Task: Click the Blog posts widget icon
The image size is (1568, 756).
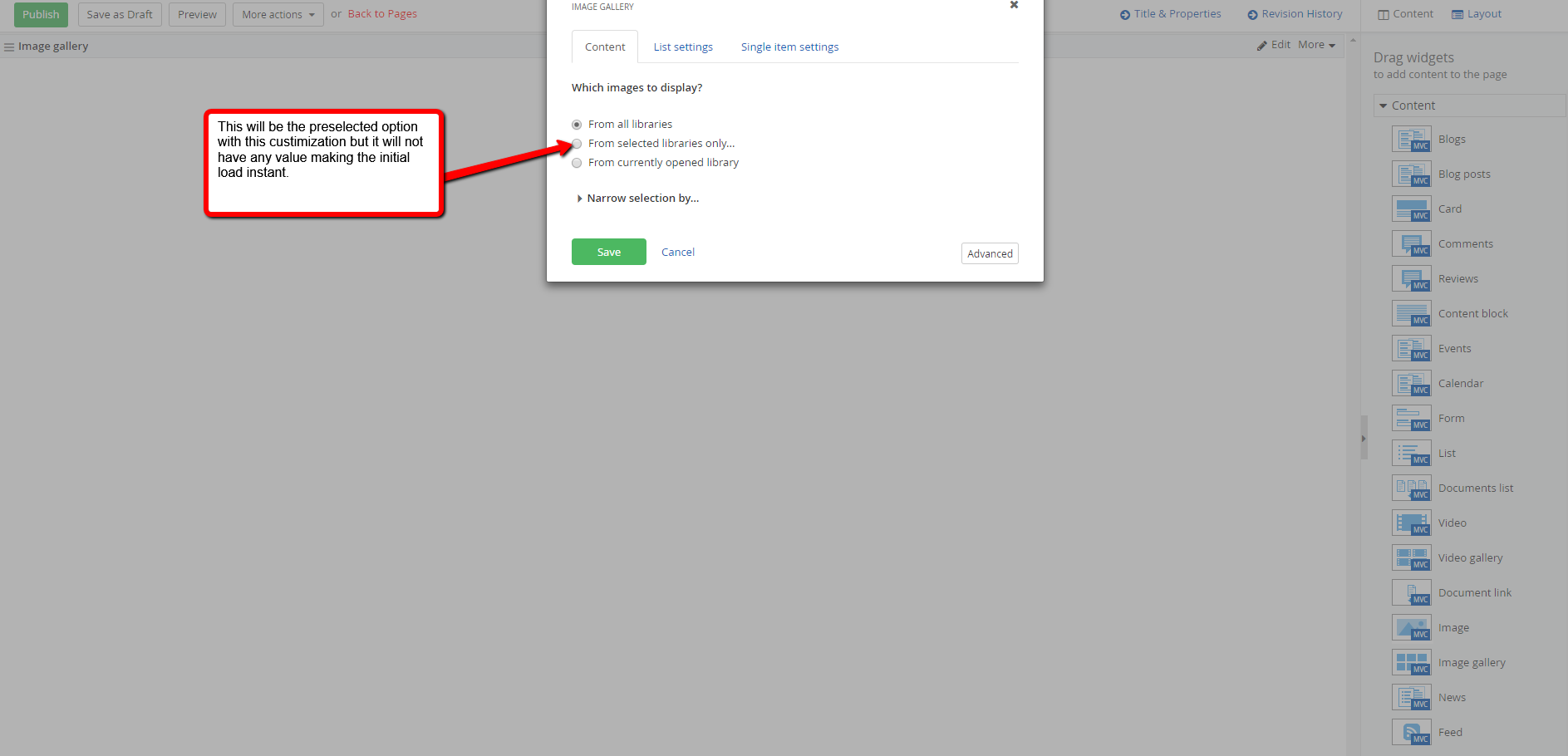Action: tap(1411, 174)
